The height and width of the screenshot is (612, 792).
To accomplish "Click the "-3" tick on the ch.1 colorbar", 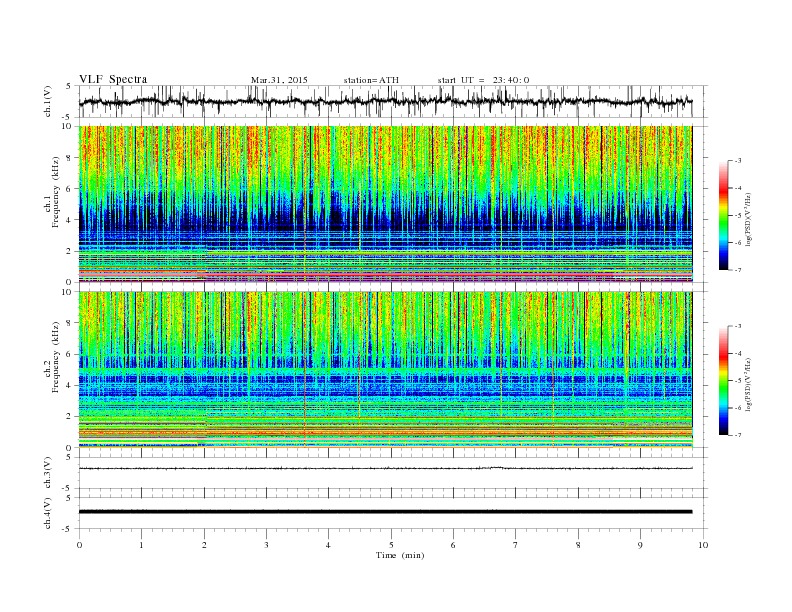I will pos(737,161).
